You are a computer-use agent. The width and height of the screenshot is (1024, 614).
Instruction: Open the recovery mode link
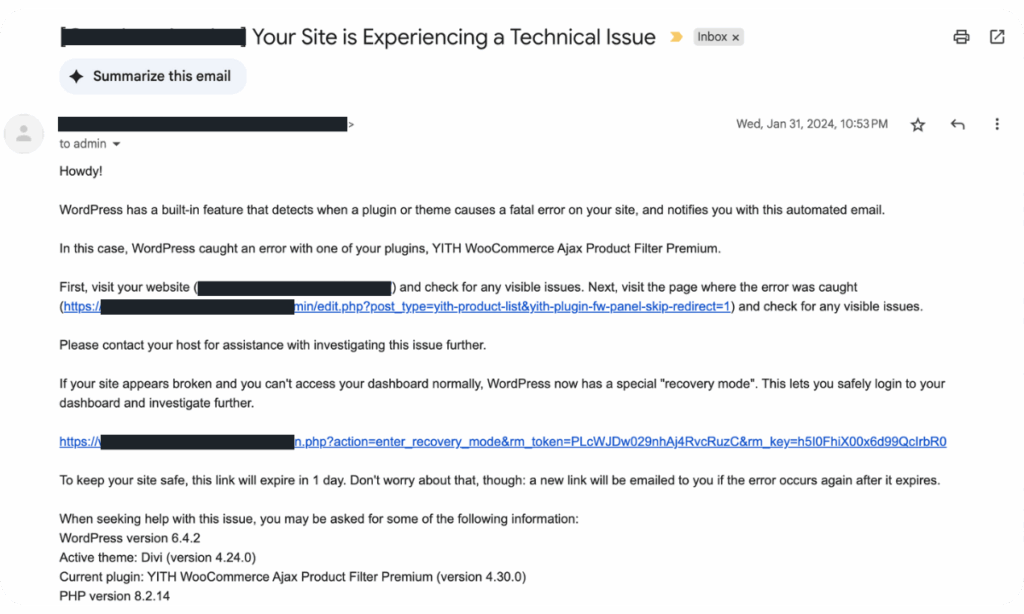coord(500,441)
